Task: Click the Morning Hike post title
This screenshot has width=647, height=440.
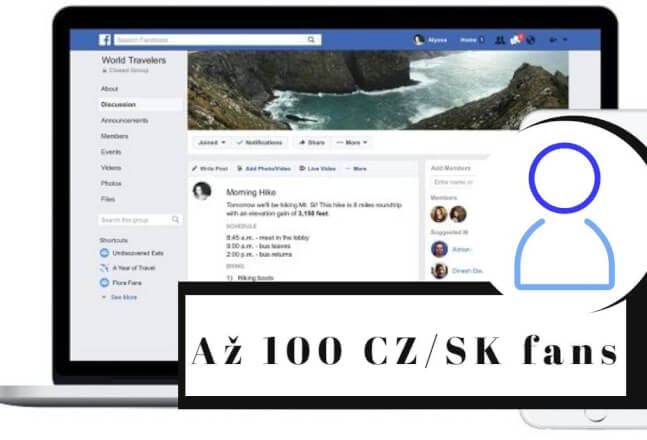Action: (251, 192)
